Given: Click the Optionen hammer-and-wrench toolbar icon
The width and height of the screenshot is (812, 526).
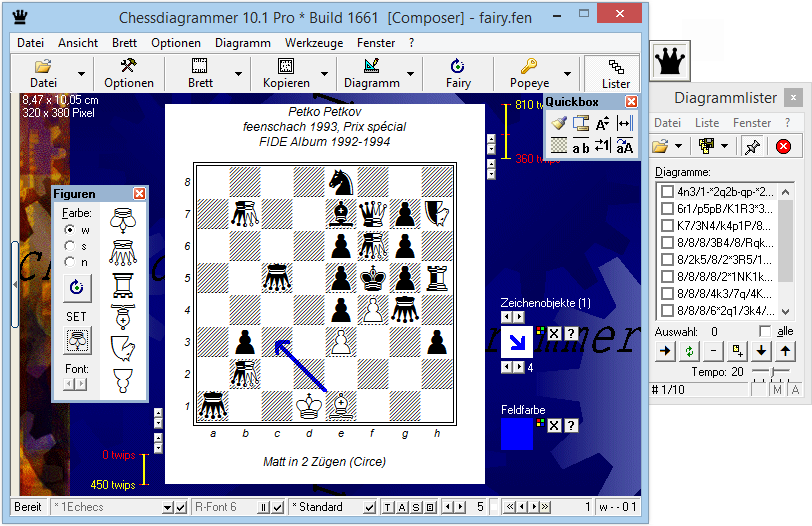Looking at the screenshot, I should (128, 66).
